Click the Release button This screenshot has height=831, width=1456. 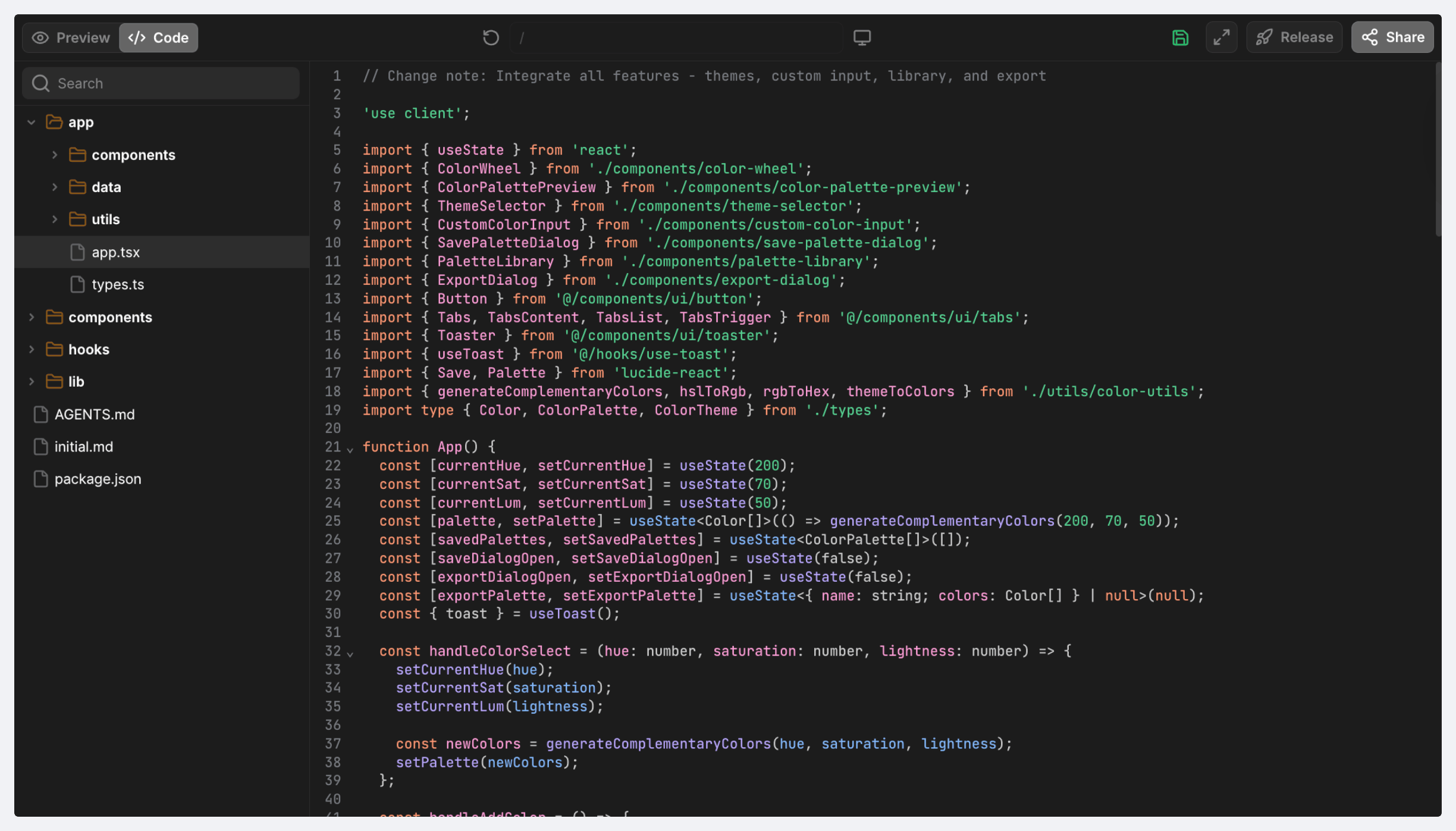tap(1294, 37)
